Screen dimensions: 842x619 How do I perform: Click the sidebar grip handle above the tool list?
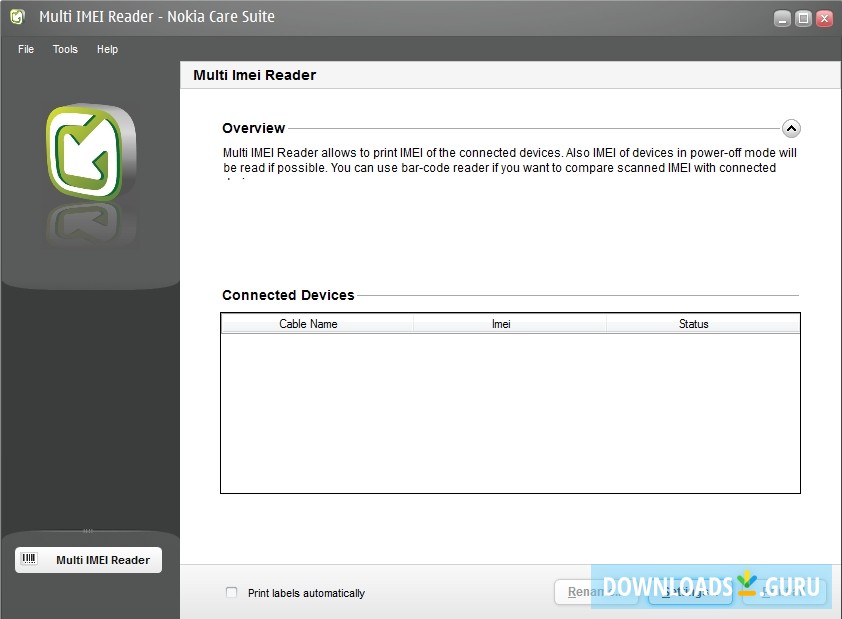coord(88,531)
